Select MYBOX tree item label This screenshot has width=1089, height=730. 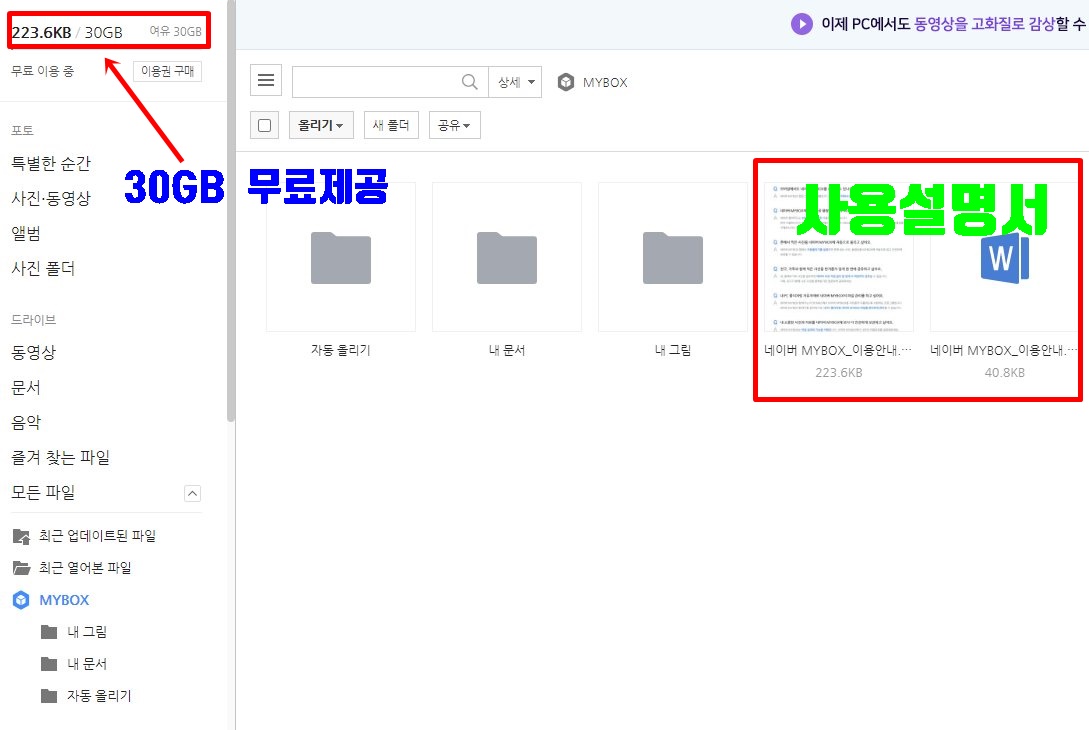[64, 600]
